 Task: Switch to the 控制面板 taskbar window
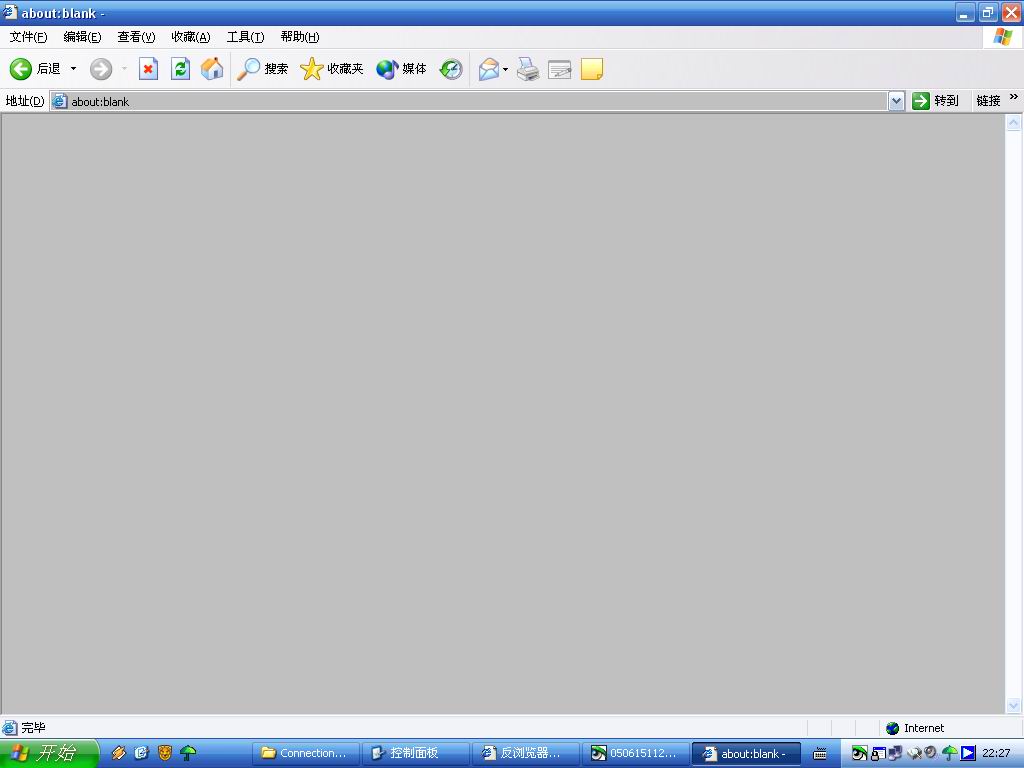tap(416, 754)
